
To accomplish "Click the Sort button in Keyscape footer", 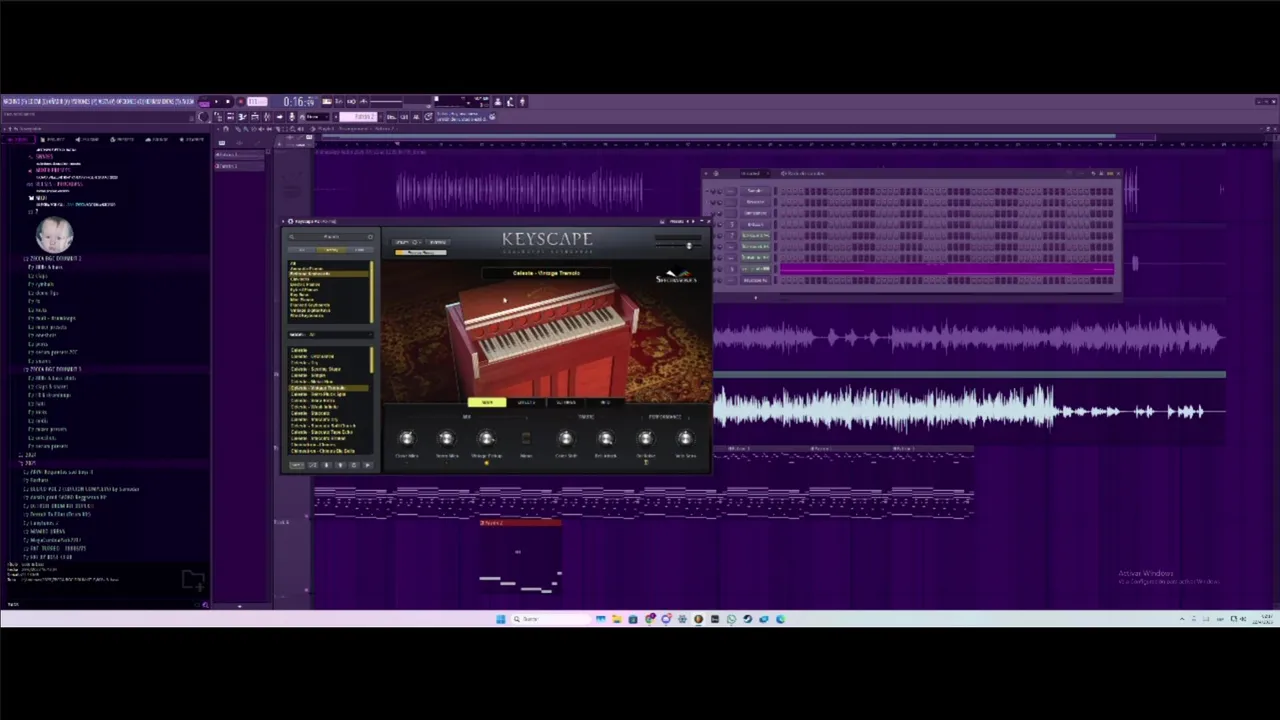I will [x=297, y=465].
